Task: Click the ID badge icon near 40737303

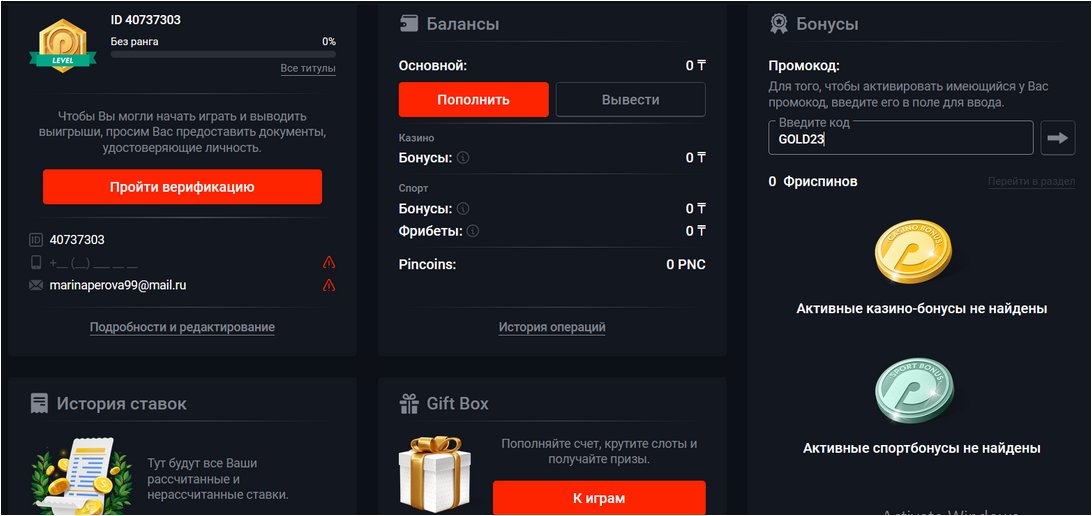Action: coord(36,240)
